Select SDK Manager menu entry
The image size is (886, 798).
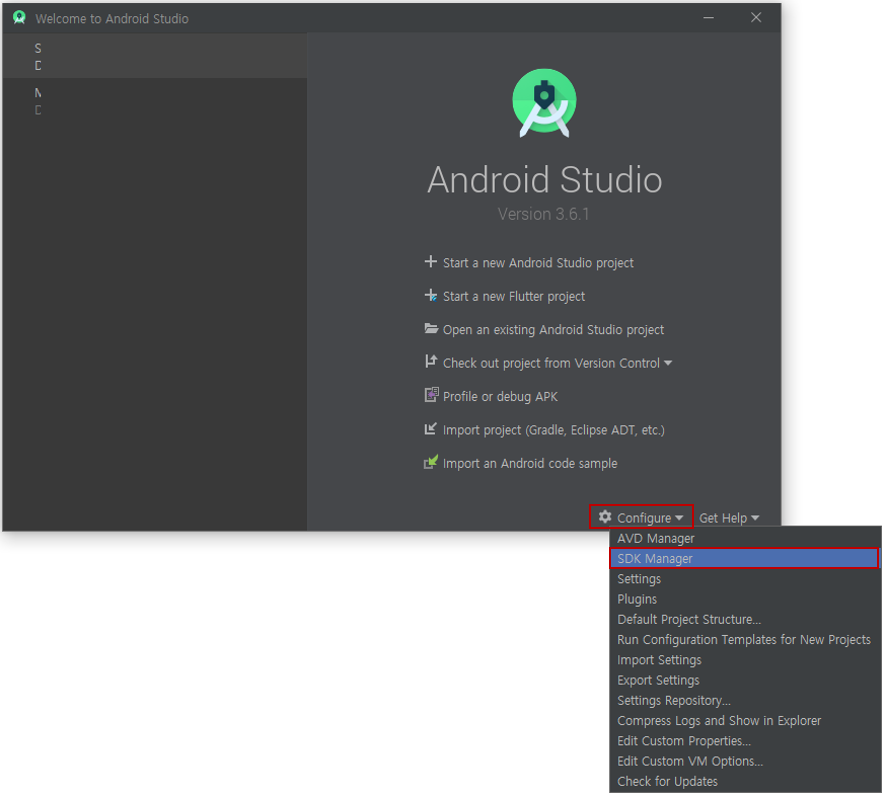(x=745, y=559)
